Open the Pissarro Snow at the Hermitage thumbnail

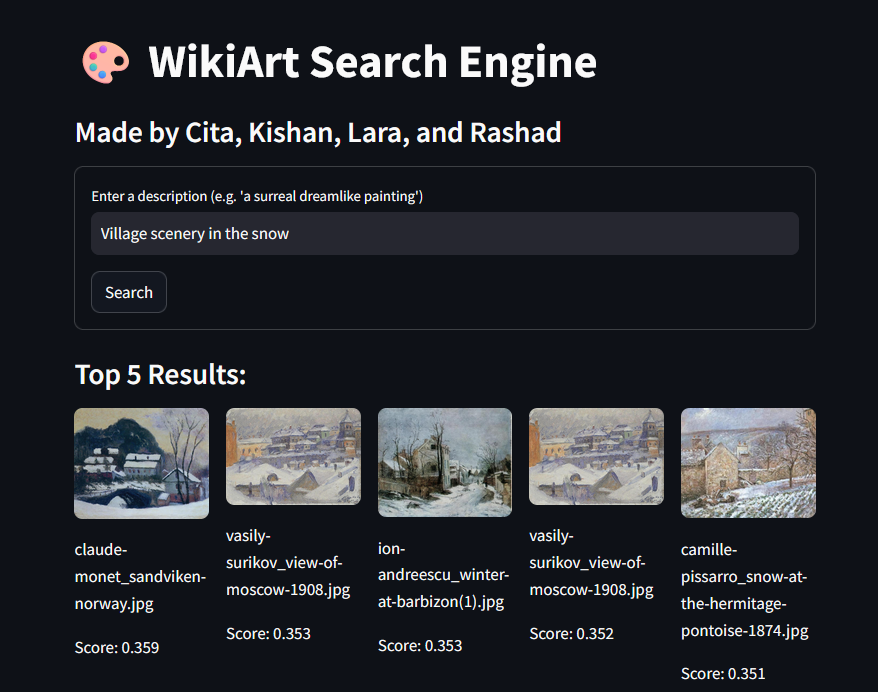click(748, 462)
